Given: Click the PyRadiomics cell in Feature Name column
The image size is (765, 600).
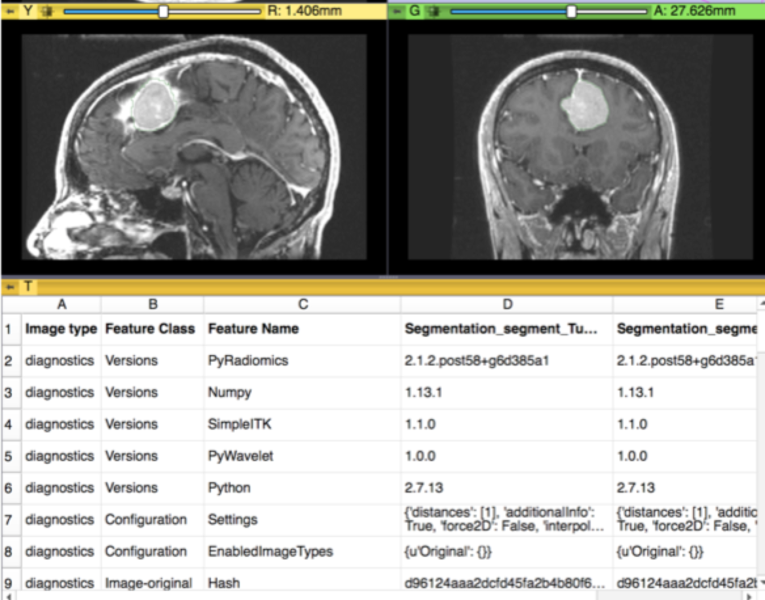Looking at the screenshot, I should (246, 360).
